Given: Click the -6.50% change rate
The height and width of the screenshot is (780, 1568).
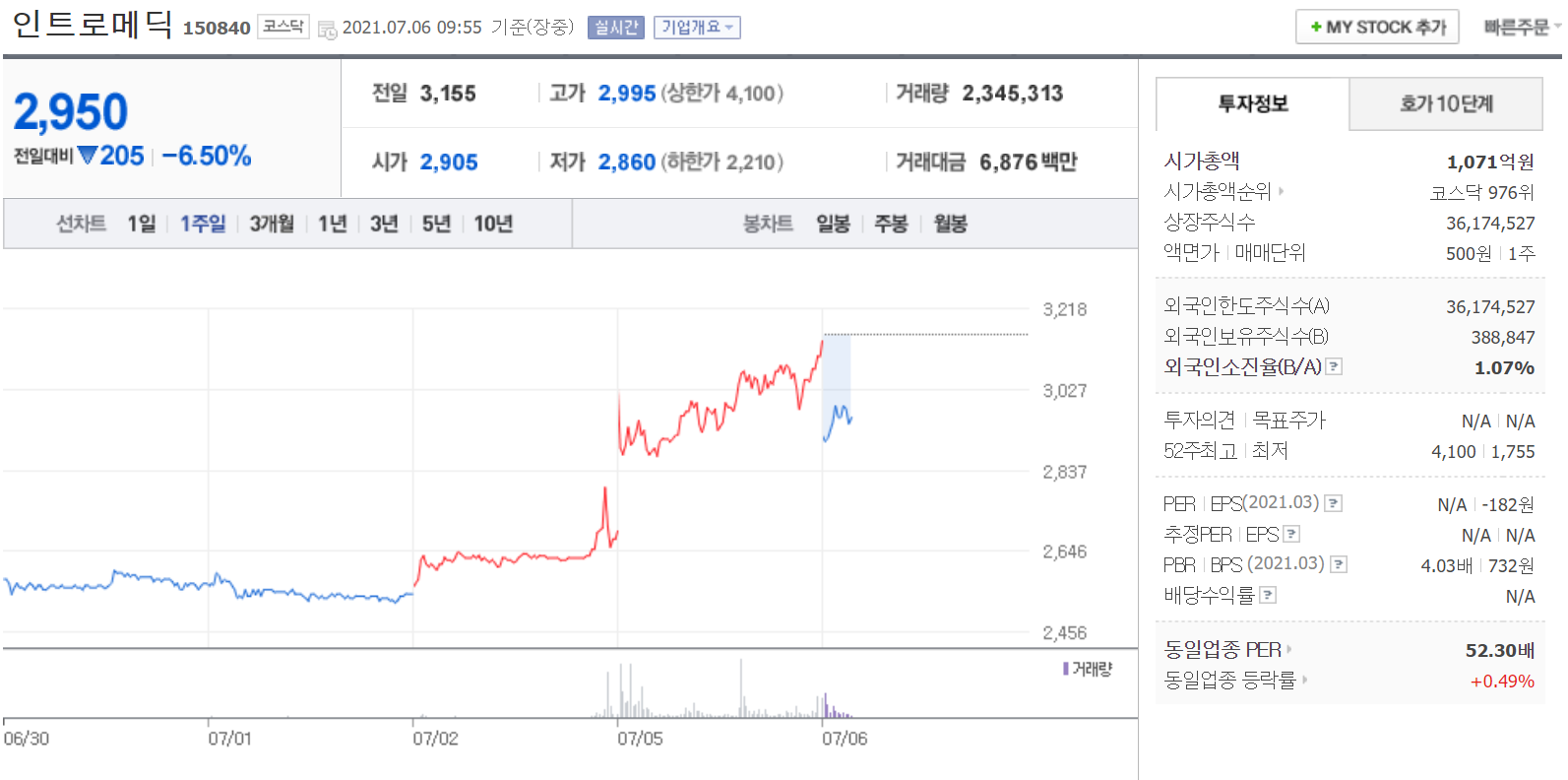Looking at the screenshot, I should pos(207,156).
